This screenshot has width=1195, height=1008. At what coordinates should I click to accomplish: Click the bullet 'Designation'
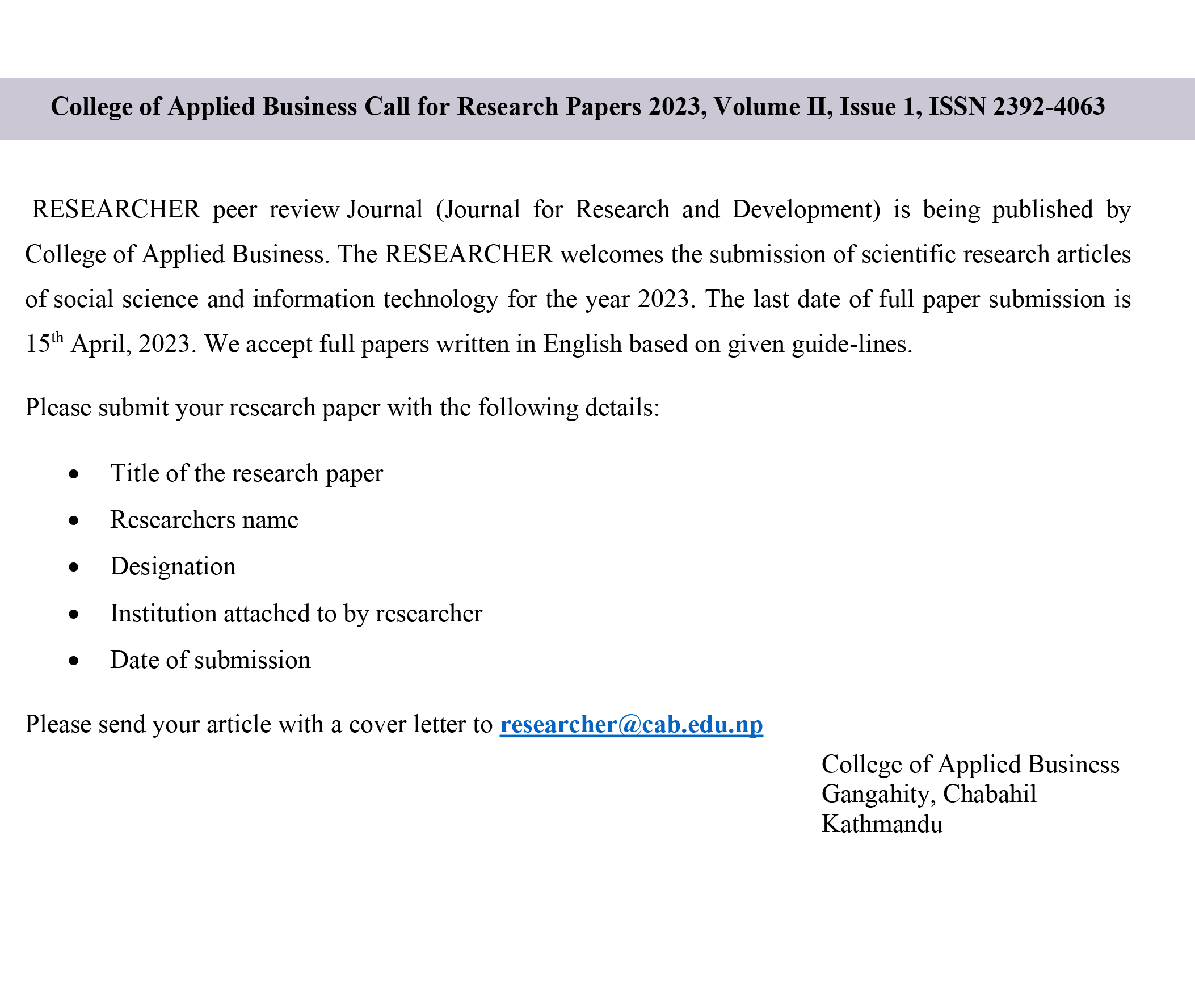pos(172,567)
